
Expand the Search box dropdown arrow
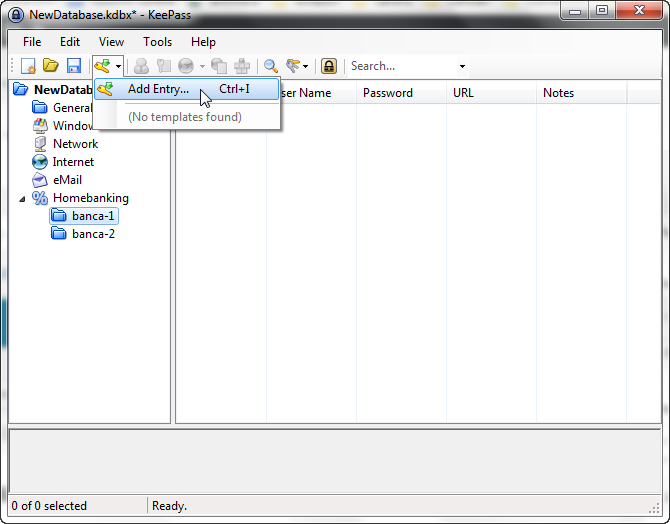point(462,67)
